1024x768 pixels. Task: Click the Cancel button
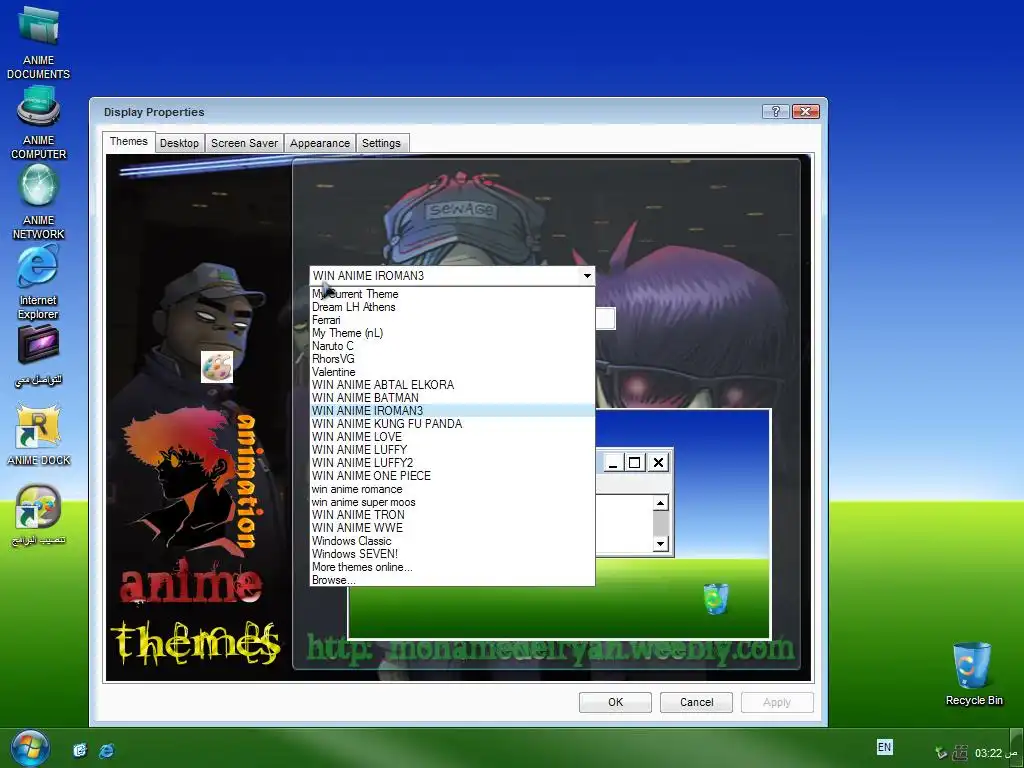click(x=696, y=702)
